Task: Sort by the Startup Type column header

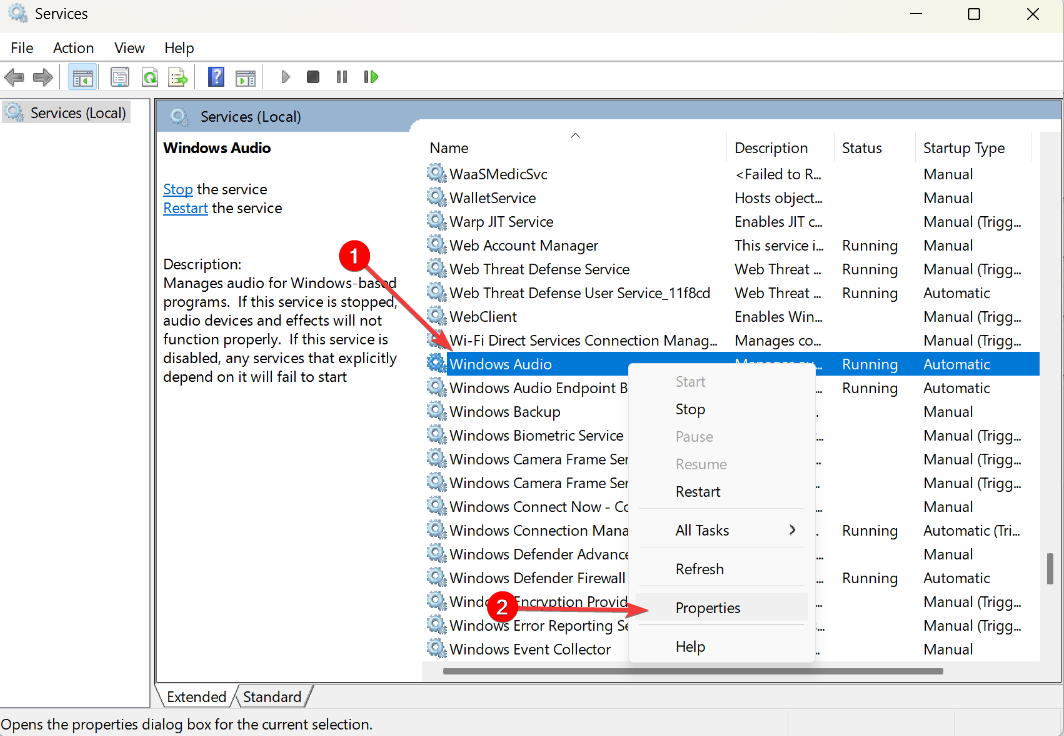Action: 974,148
